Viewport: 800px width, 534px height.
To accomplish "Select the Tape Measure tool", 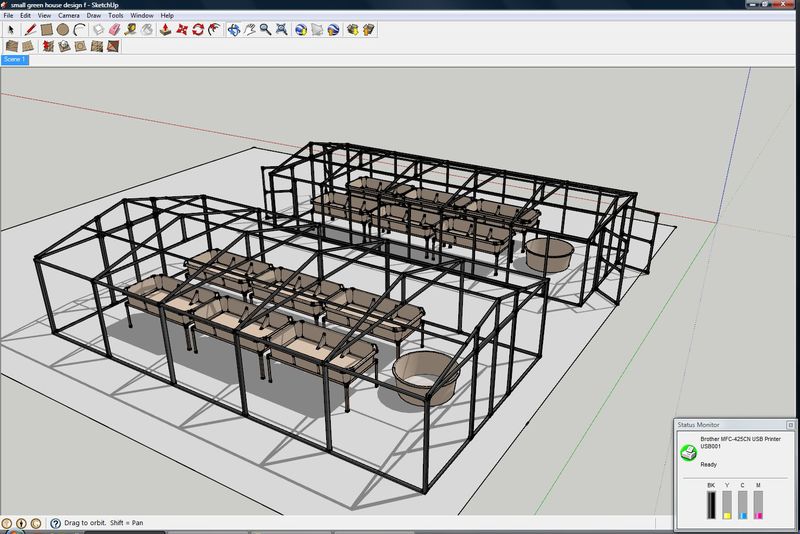I will [131, 30].
